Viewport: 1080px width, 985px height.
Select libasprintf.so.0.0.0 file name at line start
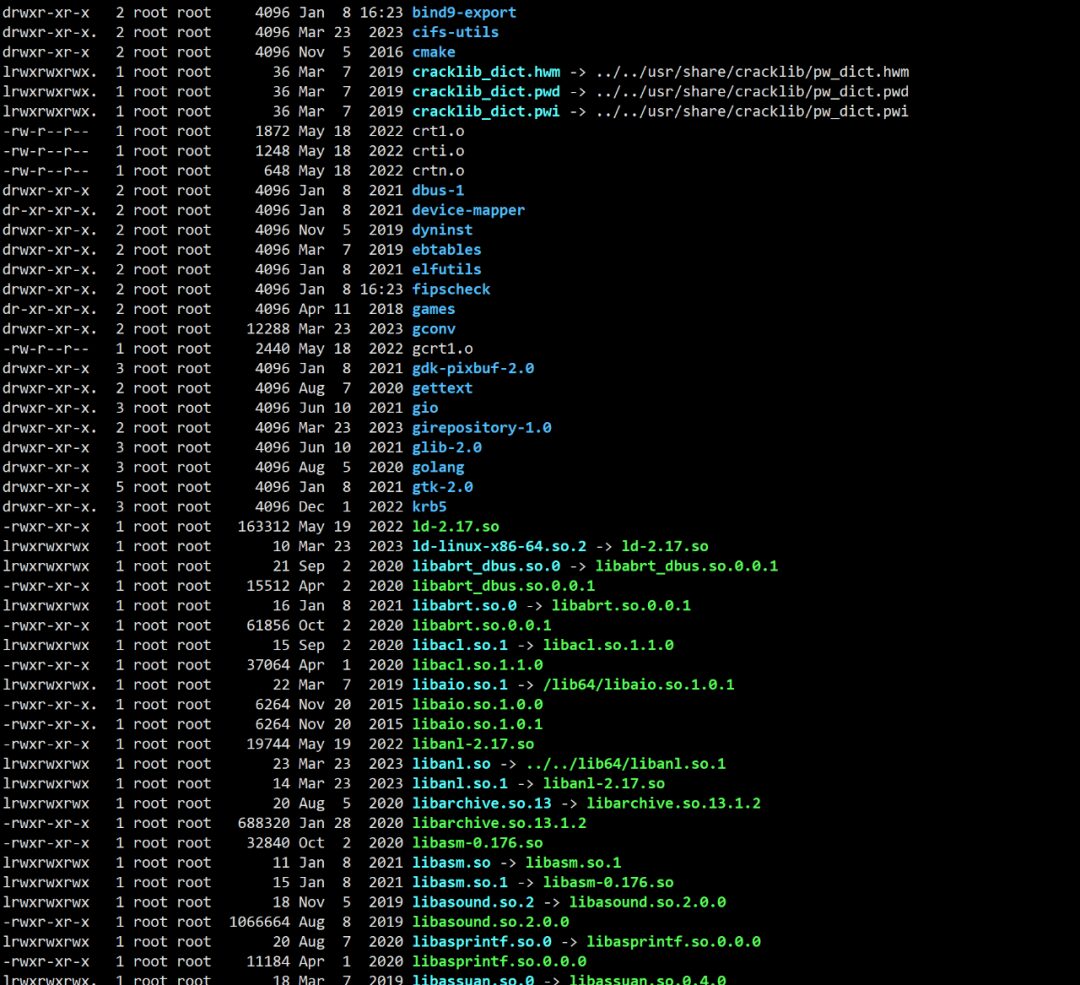pos(499,962)
